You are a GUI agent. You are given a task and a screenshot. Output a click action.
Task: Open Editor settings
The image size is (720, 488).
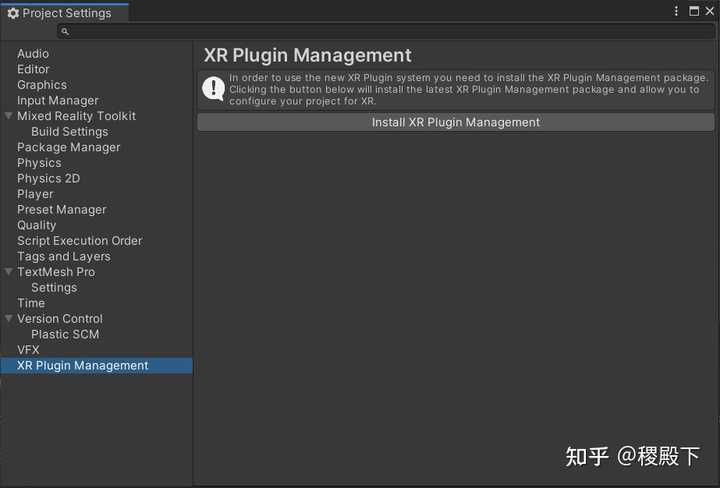(33, 69)
